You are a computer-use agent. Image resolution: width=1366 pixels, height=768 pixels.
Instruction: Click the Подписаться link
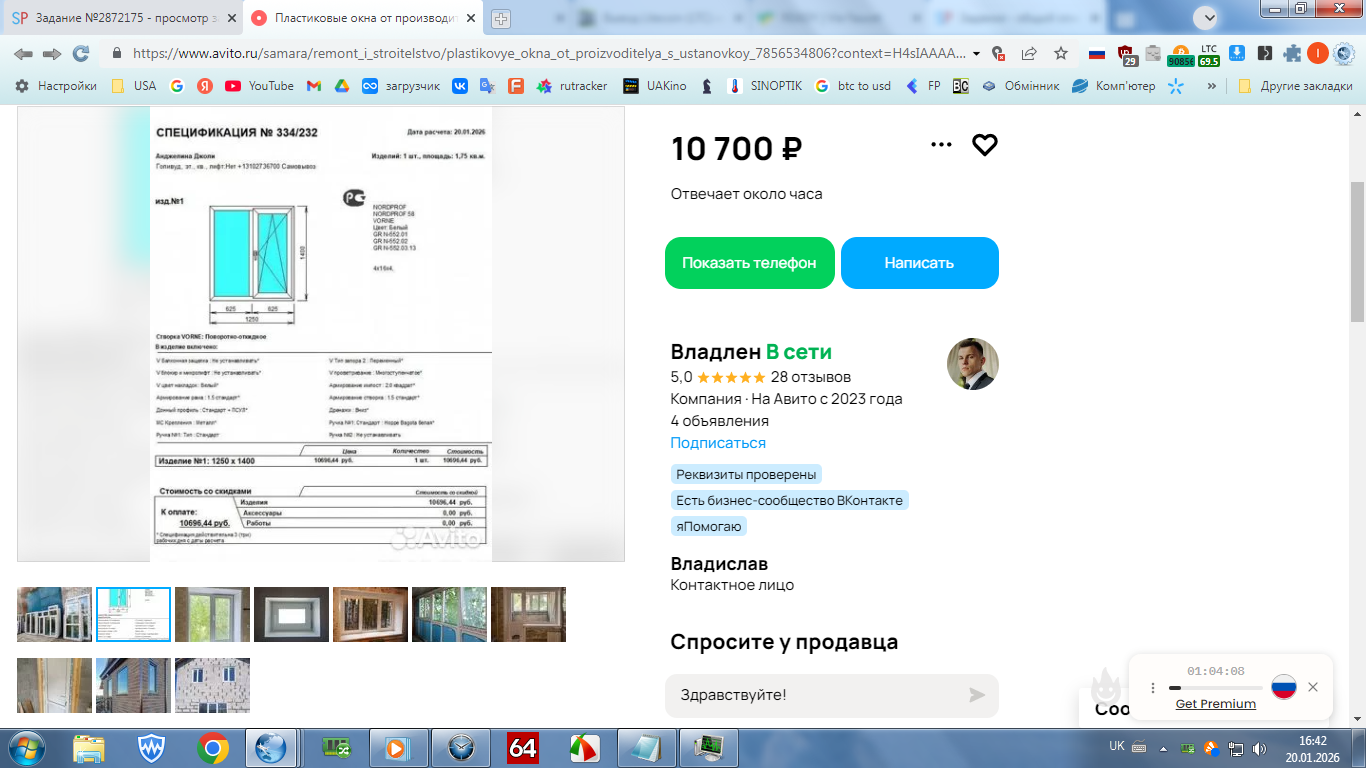(718, 443)
